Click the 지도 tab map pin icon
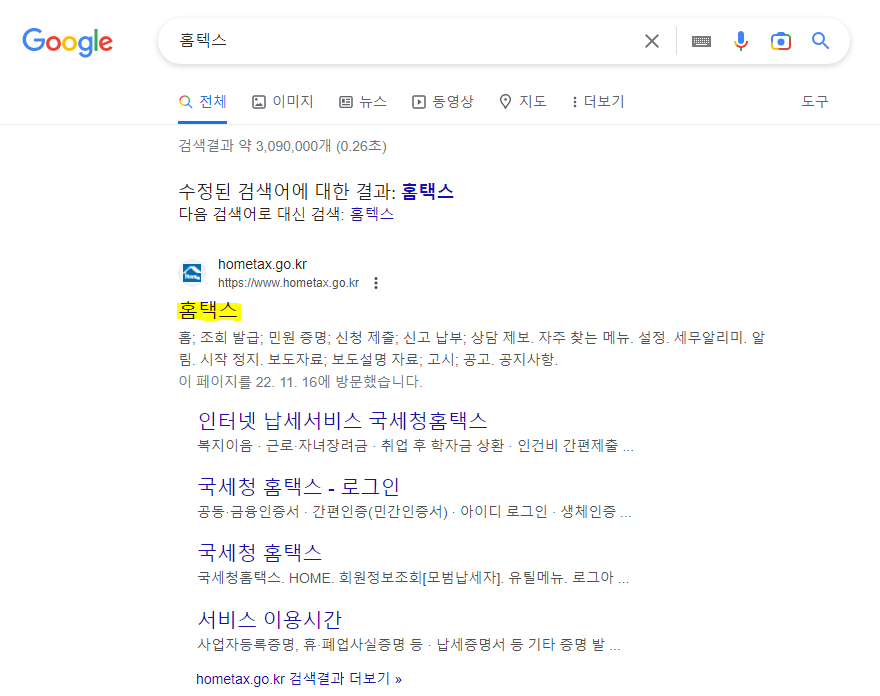 click(505, 102)
